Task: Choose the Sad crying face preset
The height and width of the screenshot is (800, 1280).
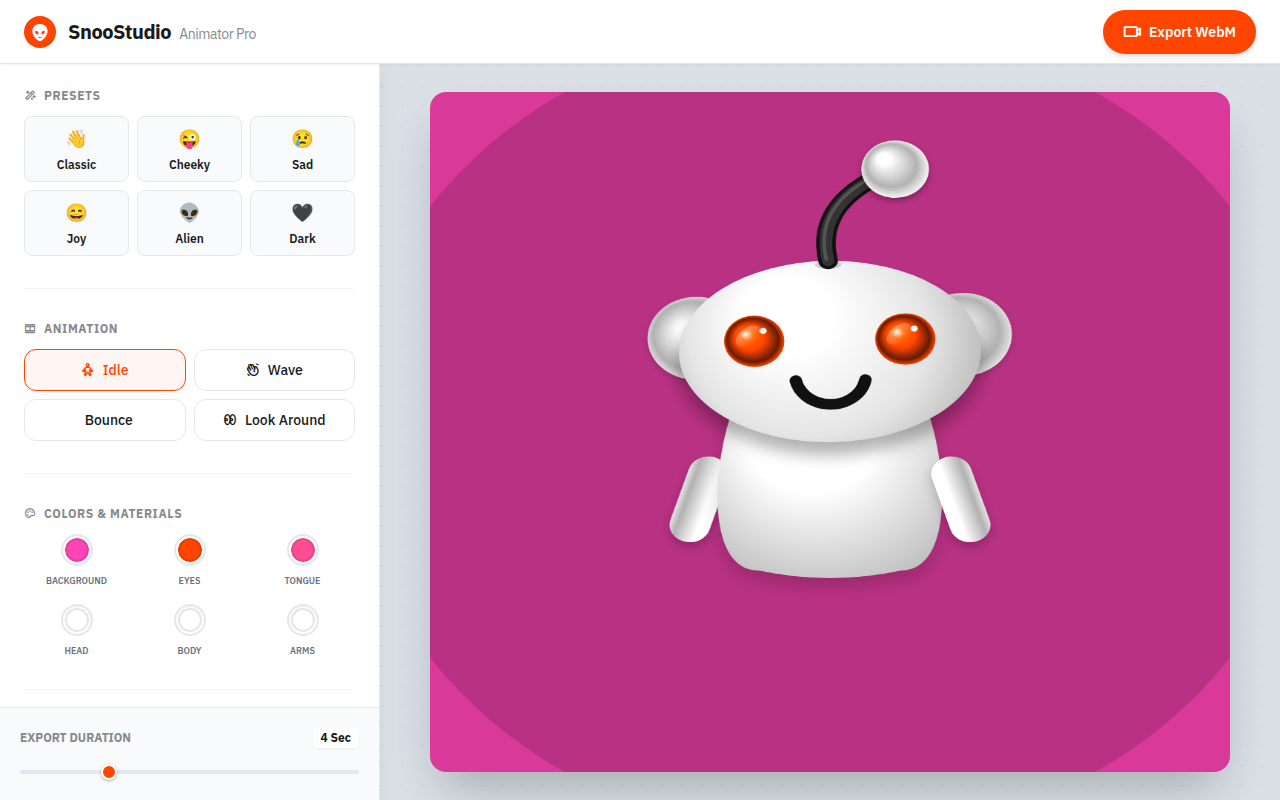Action: [x=302, y=149]
